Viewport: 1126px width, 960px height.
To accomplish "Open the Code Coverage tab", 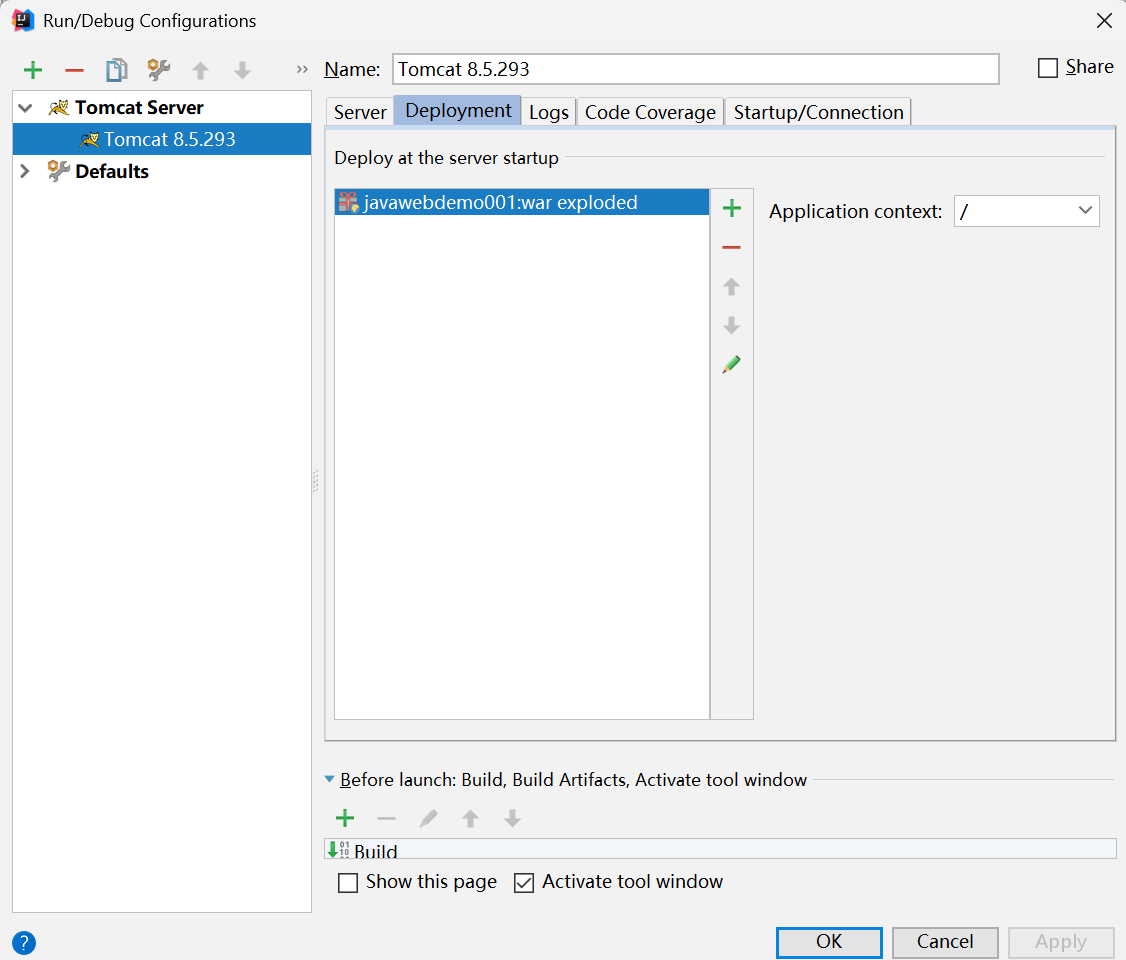I will [650, 112].
